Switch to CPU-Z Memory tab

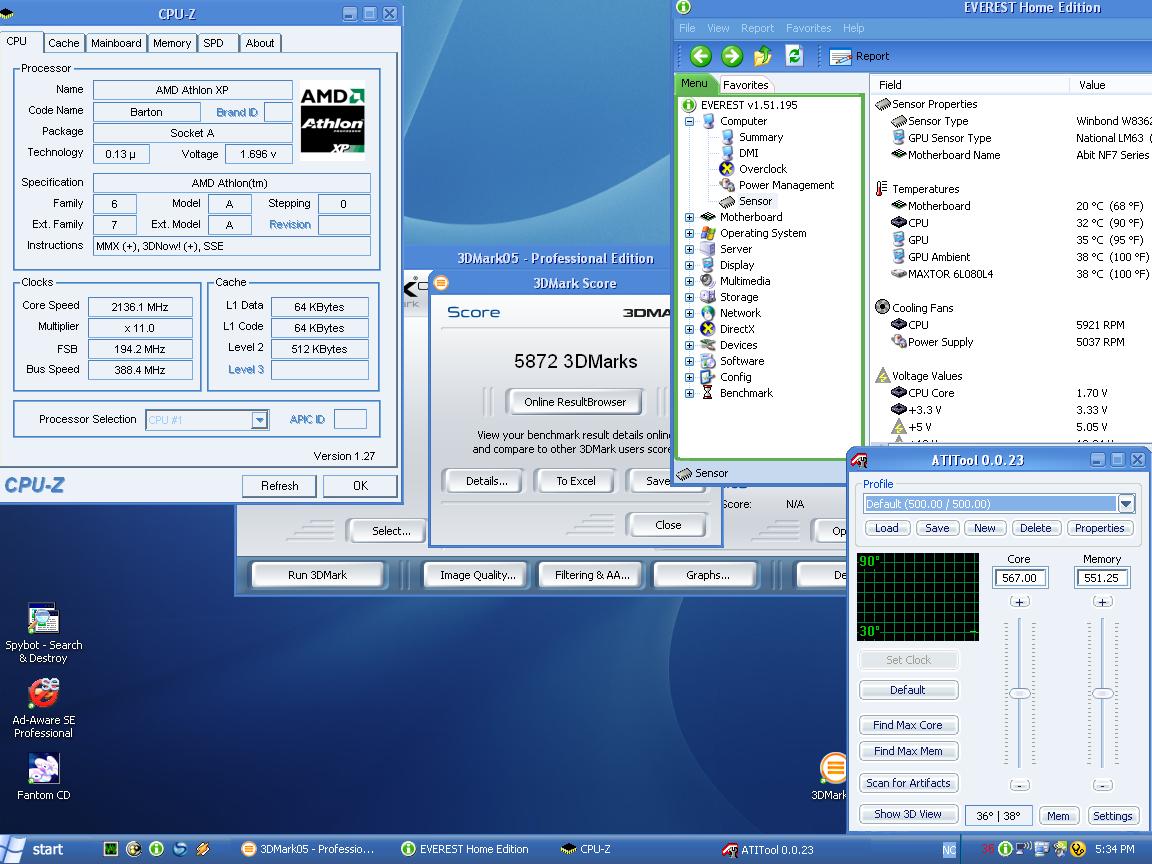pyautogui.click(x=172, y=43)
